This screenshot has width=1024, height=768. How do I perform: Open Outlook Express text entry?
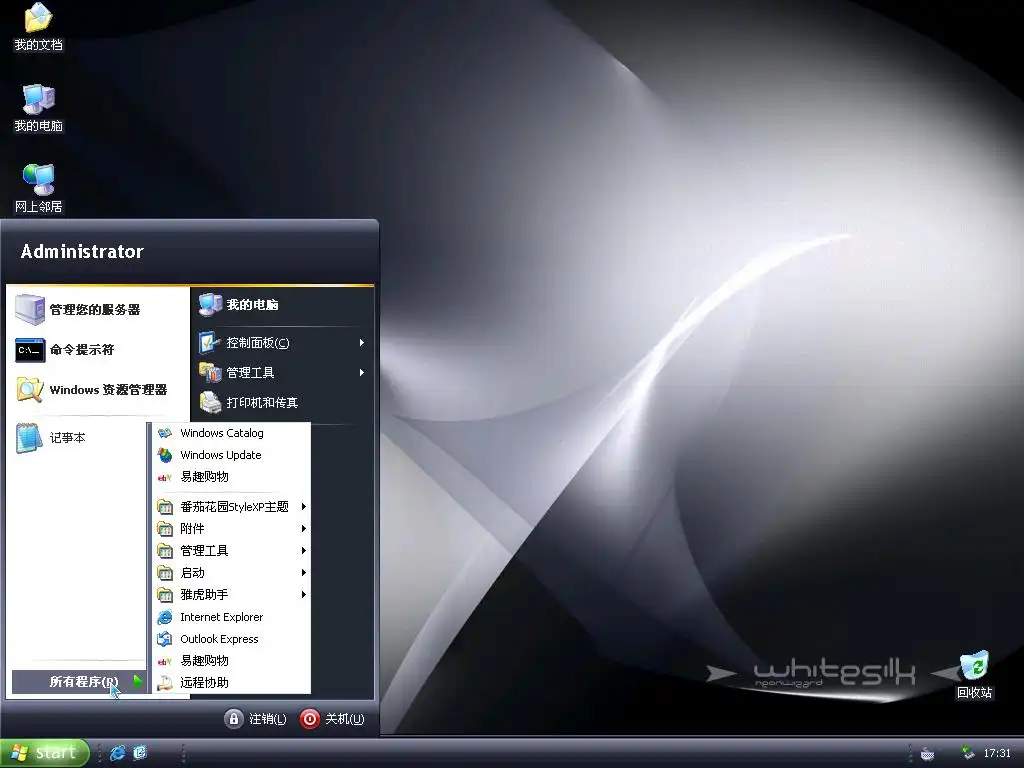pyautogui.click(x=219, y=639)
